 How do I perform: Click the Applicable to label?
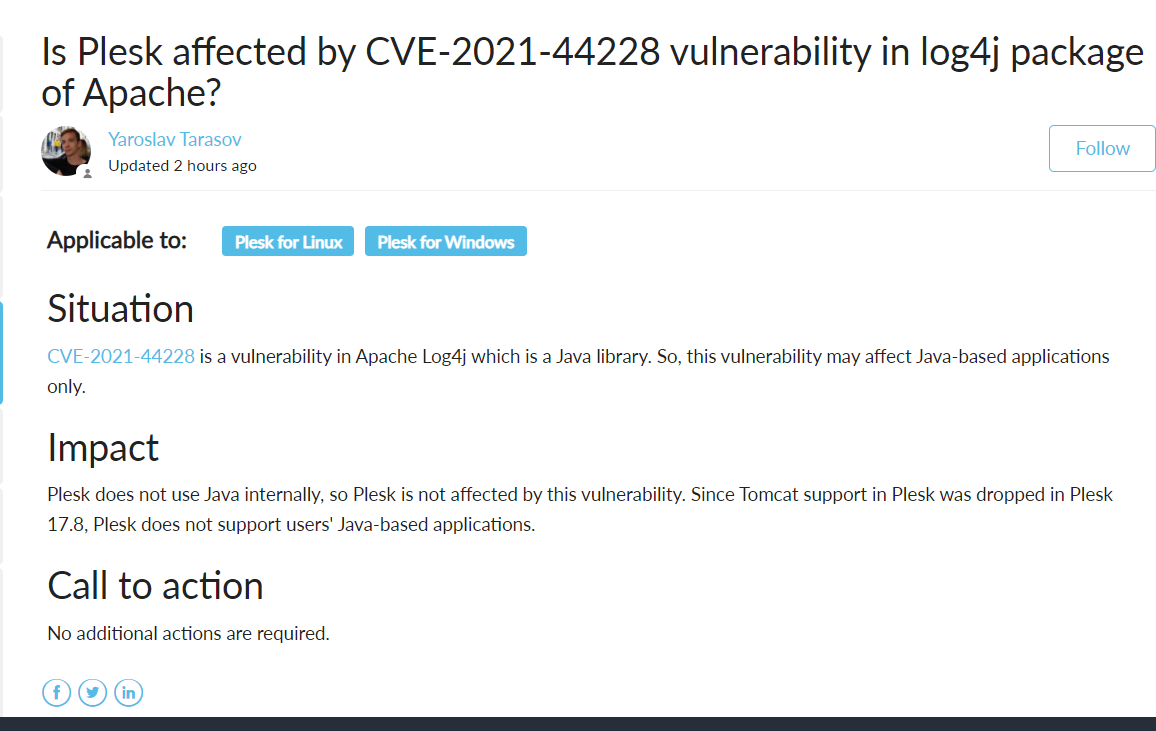(116, 241)
